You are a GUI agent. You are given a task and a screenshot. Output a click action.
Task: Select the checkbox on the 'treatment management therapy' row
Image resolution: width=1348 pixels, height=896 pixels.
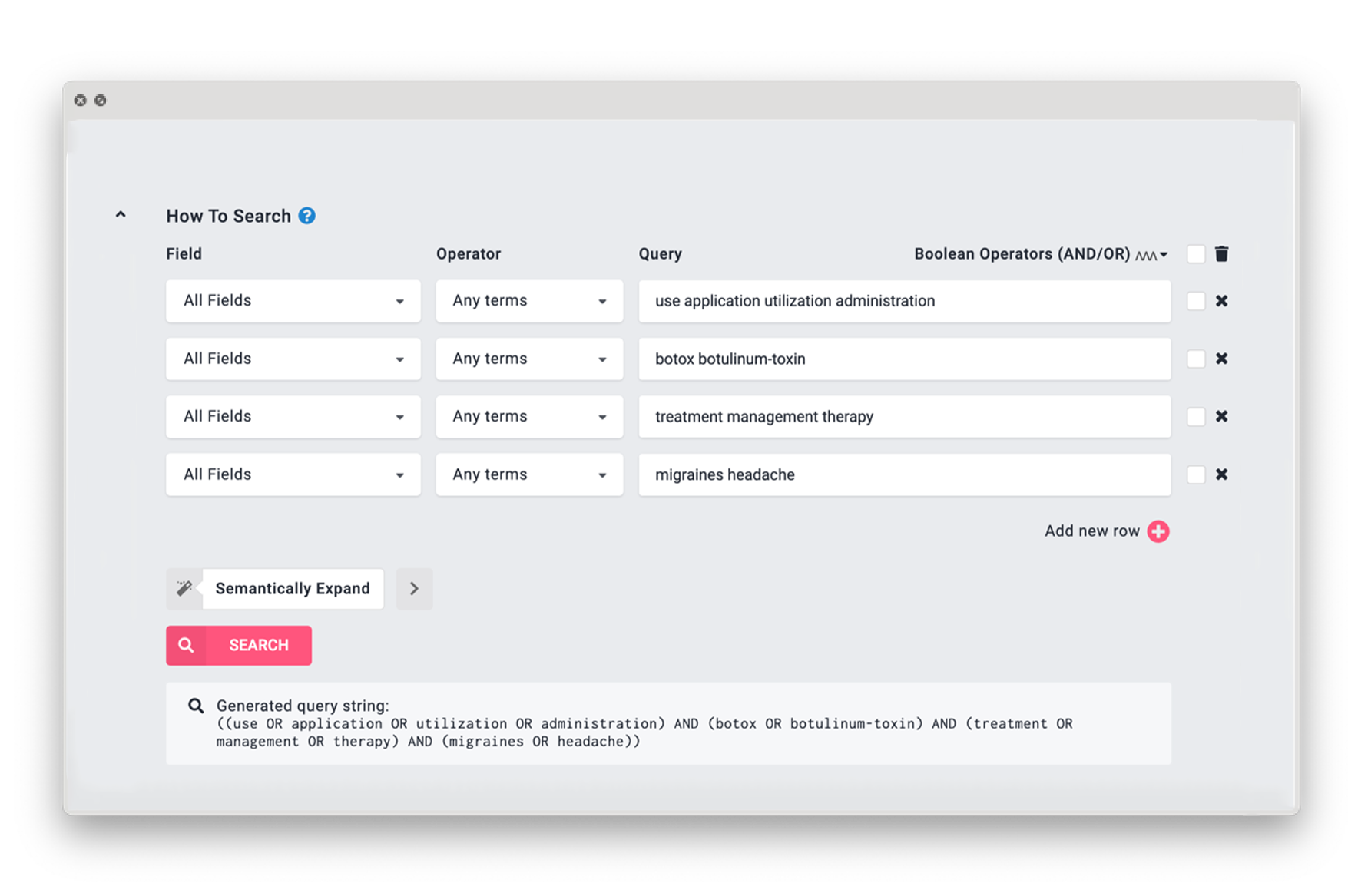point(1196,416)
